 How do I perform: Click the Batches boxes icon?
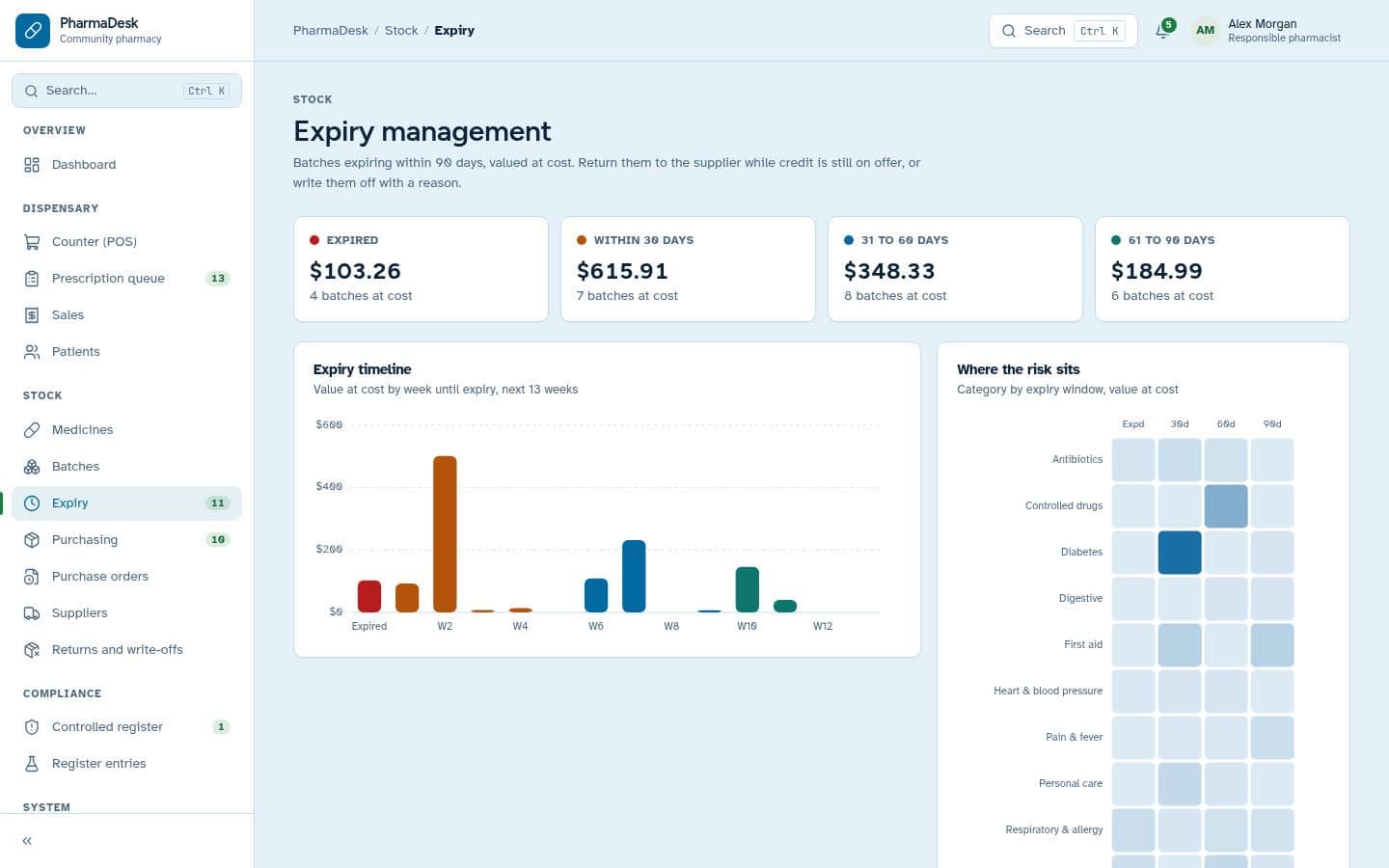[x=32, y=467]
